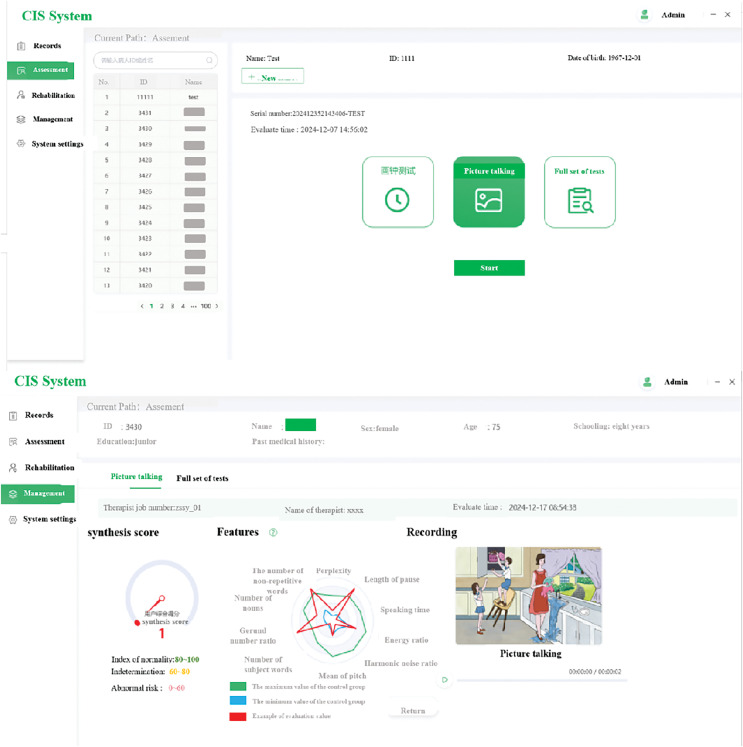The height and width of the screenshot is (747, 743).
Task: Open System settings in lower window sidebar
Action: coord(50,519)
